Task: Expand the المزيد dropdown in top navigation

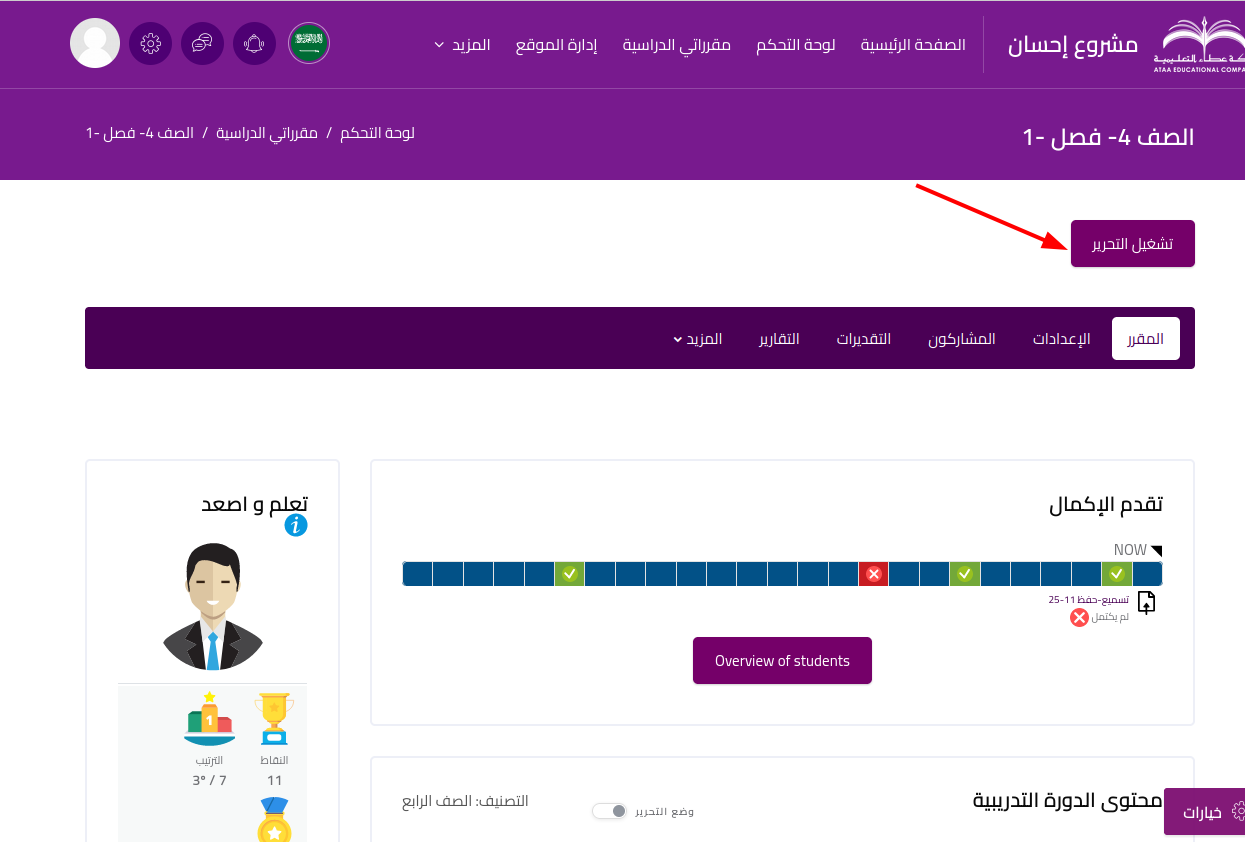Action: 463,45
